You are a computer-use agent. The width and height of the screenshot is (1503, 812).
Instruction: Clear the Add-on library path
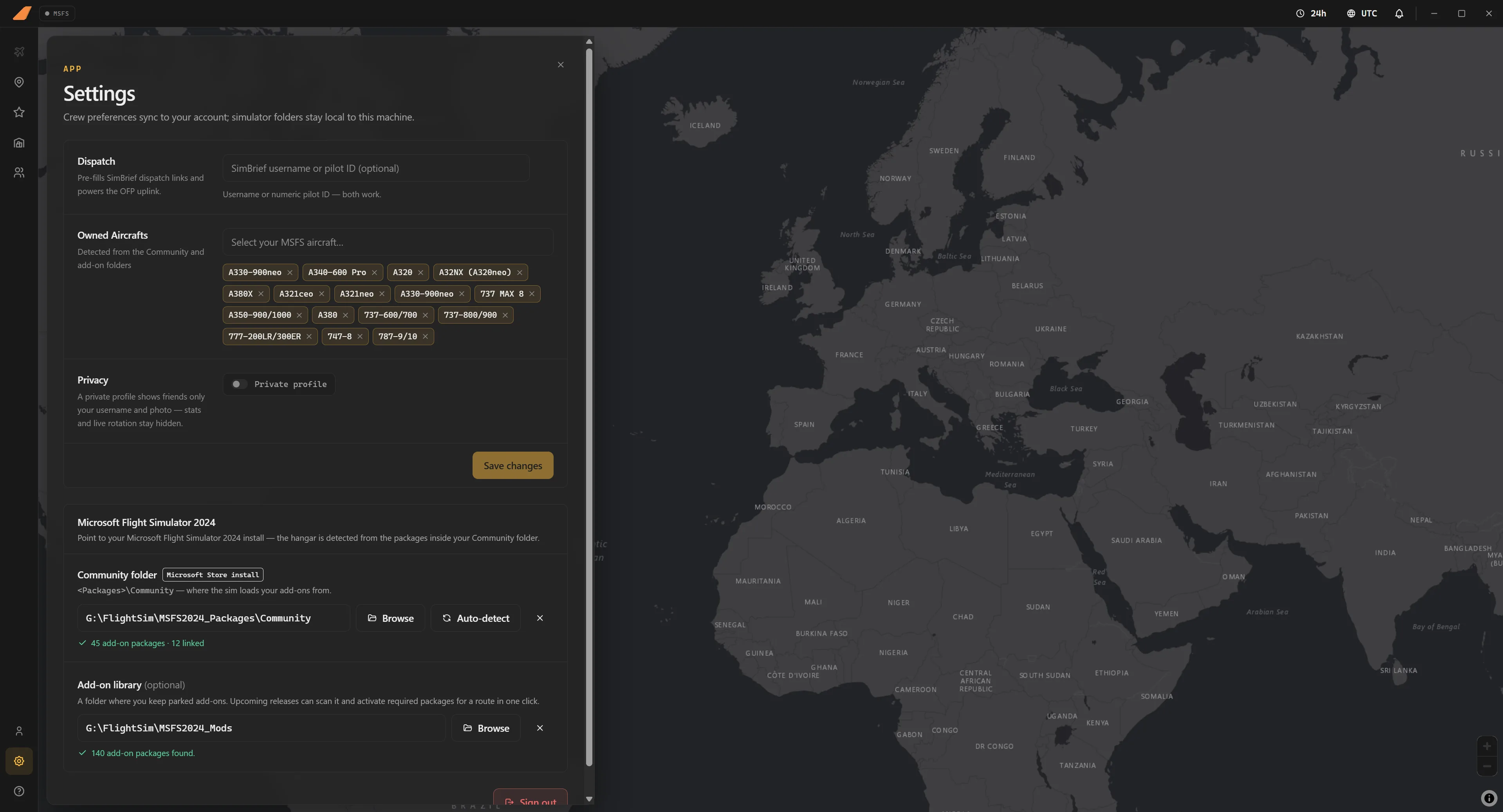[x=540, y=728]
